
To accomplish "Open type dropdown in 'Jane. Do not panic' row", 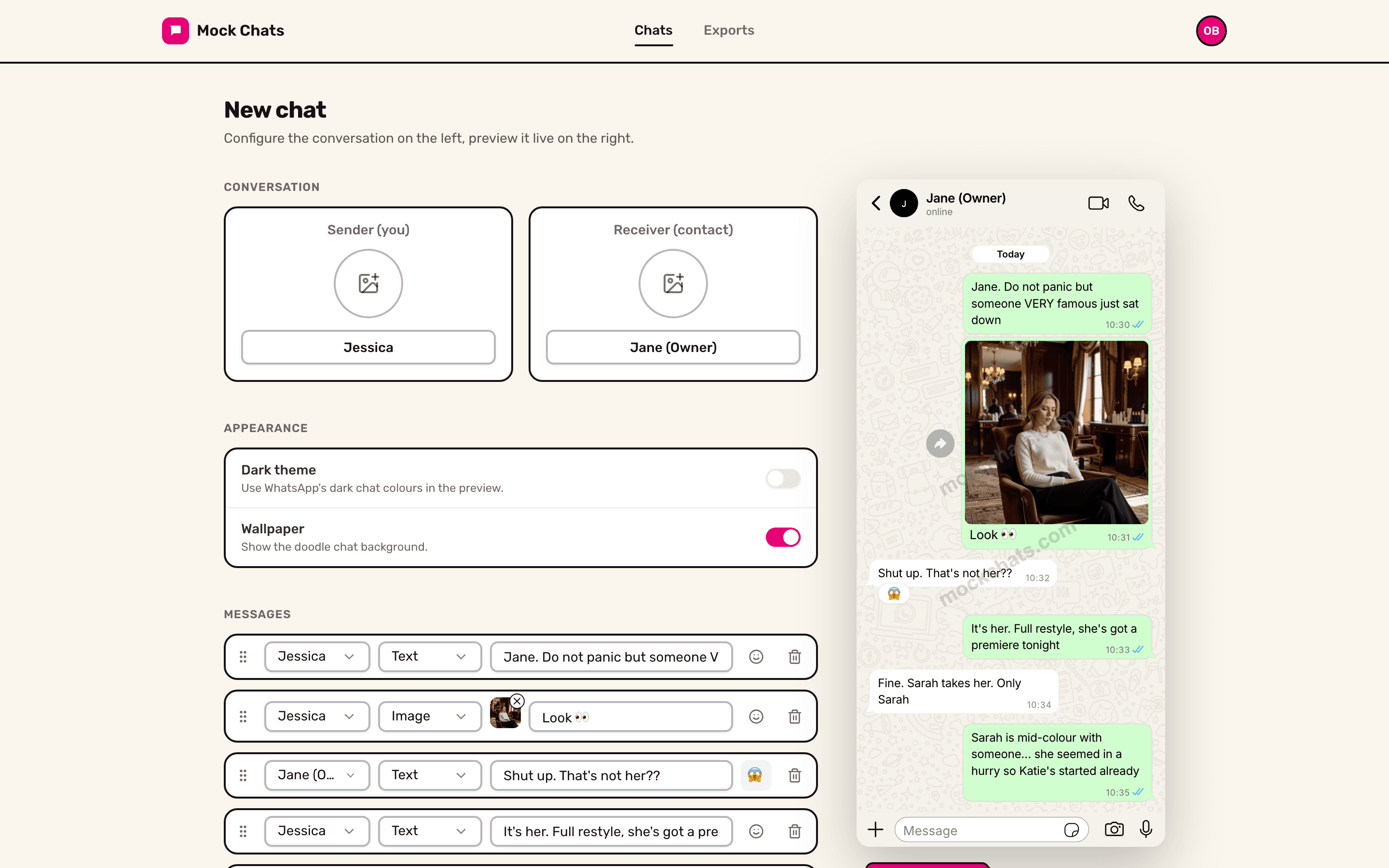I will (430, 657).
